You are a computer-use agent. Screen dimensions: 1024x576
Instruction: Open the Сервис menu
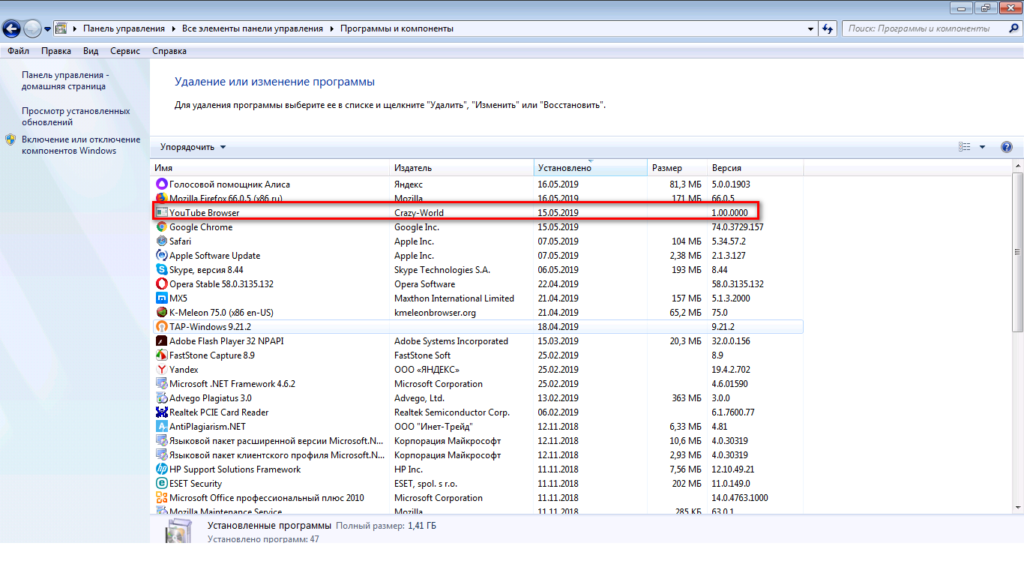(125, 51)
